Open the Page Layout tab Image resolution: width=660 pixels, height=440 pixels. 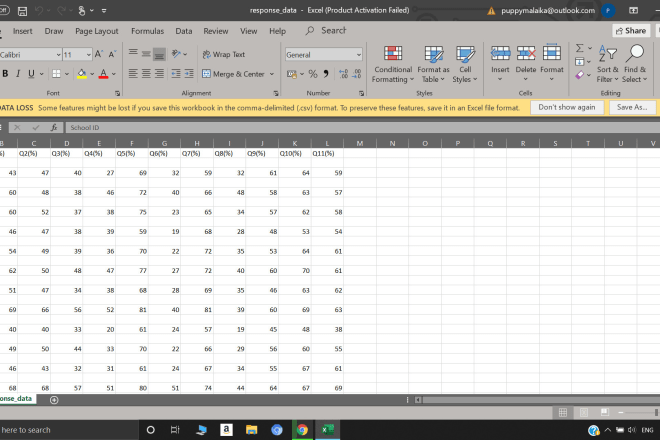point(97,31)
